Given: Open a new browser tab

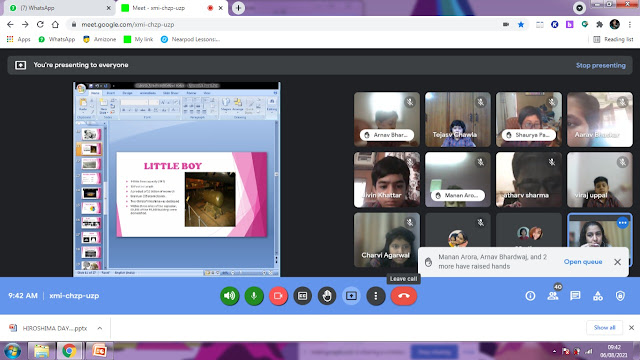Looking at the screenshot, I should (x=238, y=8).
